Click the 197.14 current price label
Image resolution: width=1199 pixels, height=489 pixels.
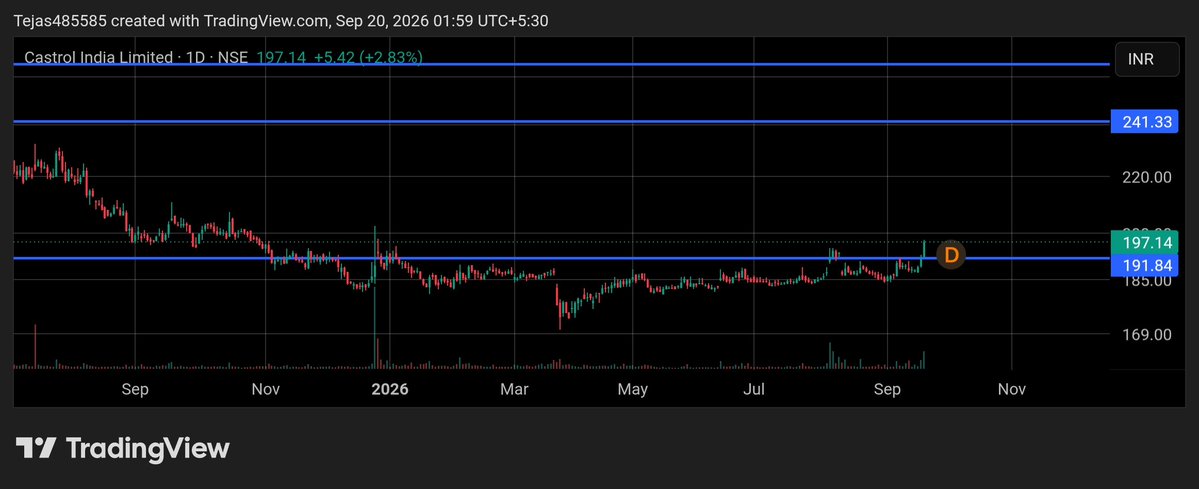[1144, 243]
